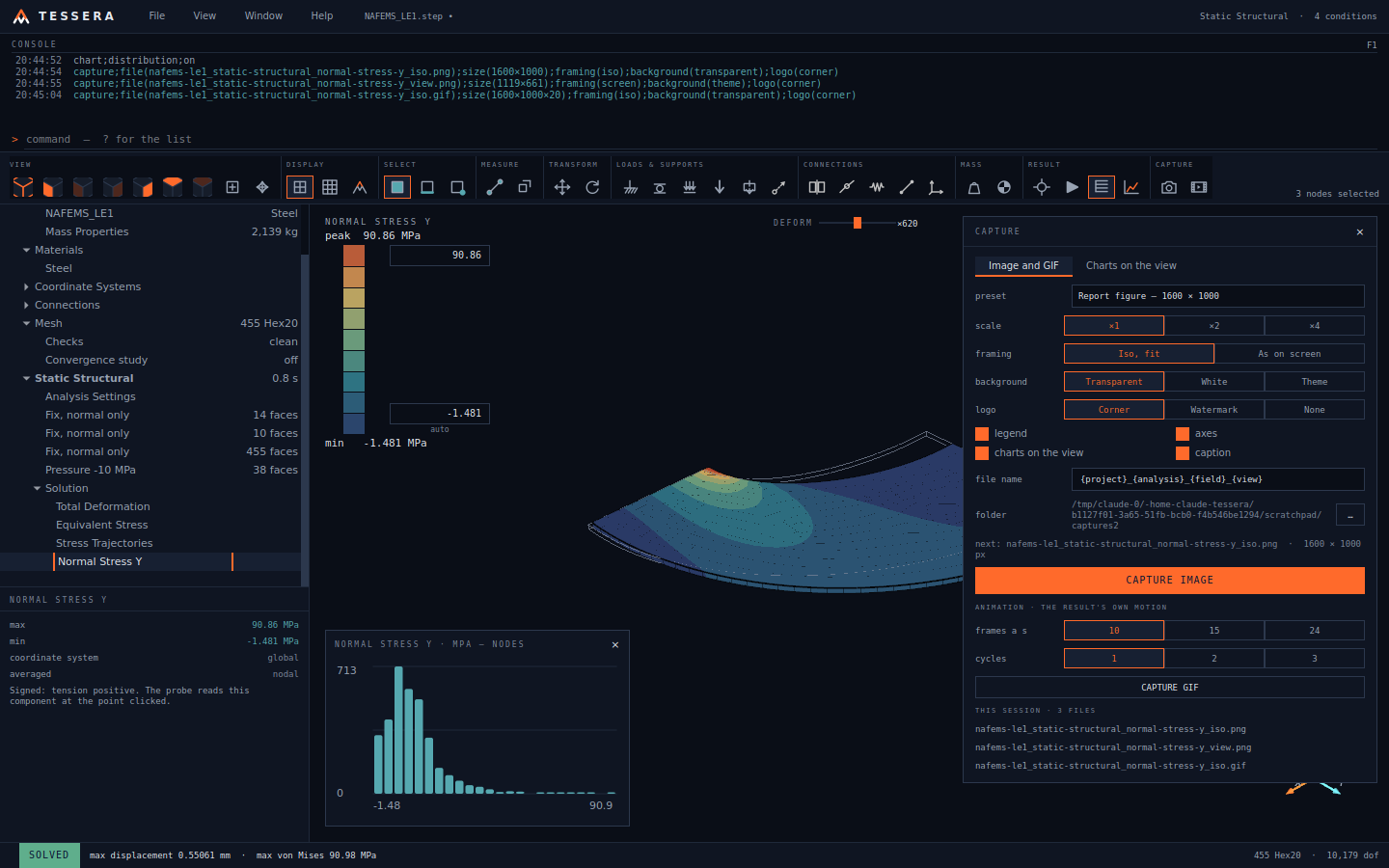Set capture scale to ×2
The height and width of the screenshot is (868, 1389).
[1214, 326]
